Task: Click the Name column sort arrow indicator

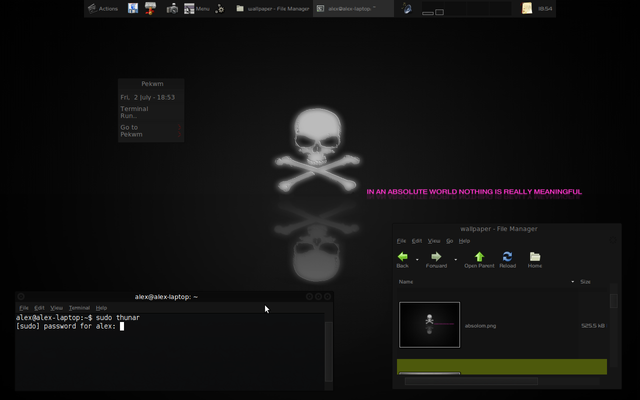Action: [x=572, y=282]
